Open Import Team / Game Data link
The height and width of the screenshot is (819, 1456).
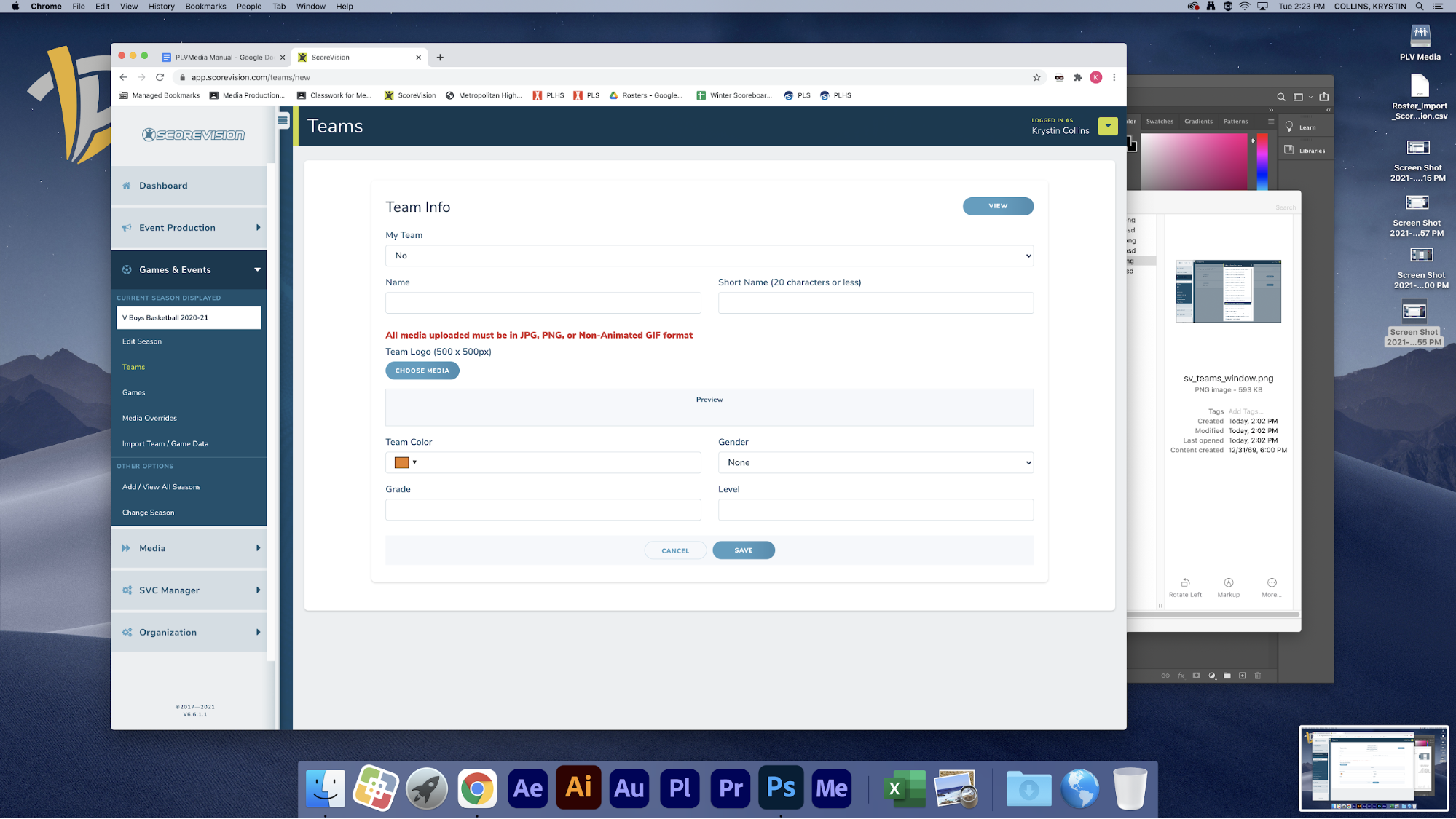(165, 444)
